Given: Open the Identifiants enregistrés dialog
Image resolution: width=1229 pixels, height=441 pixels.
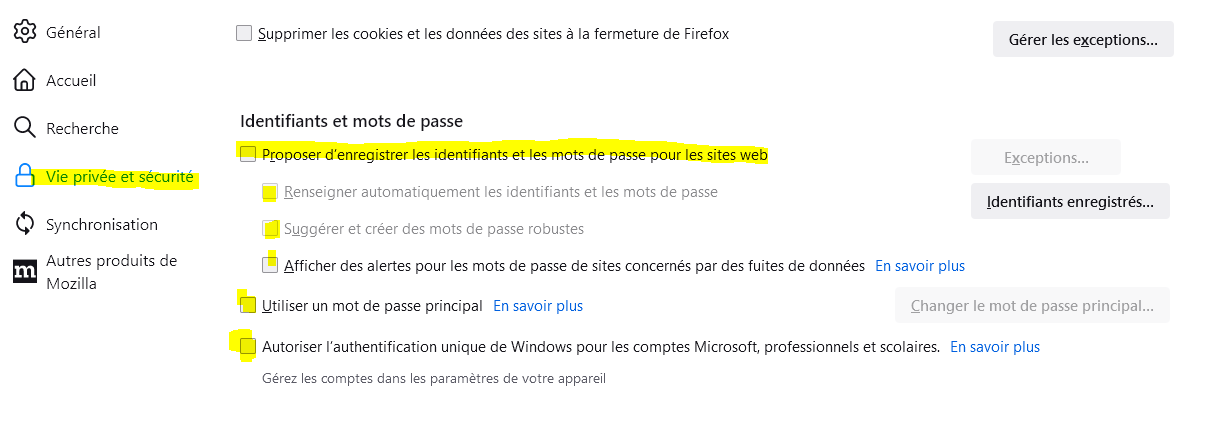Looking at the screenshot, I should pyautogui.click(x=1070, y=201).
